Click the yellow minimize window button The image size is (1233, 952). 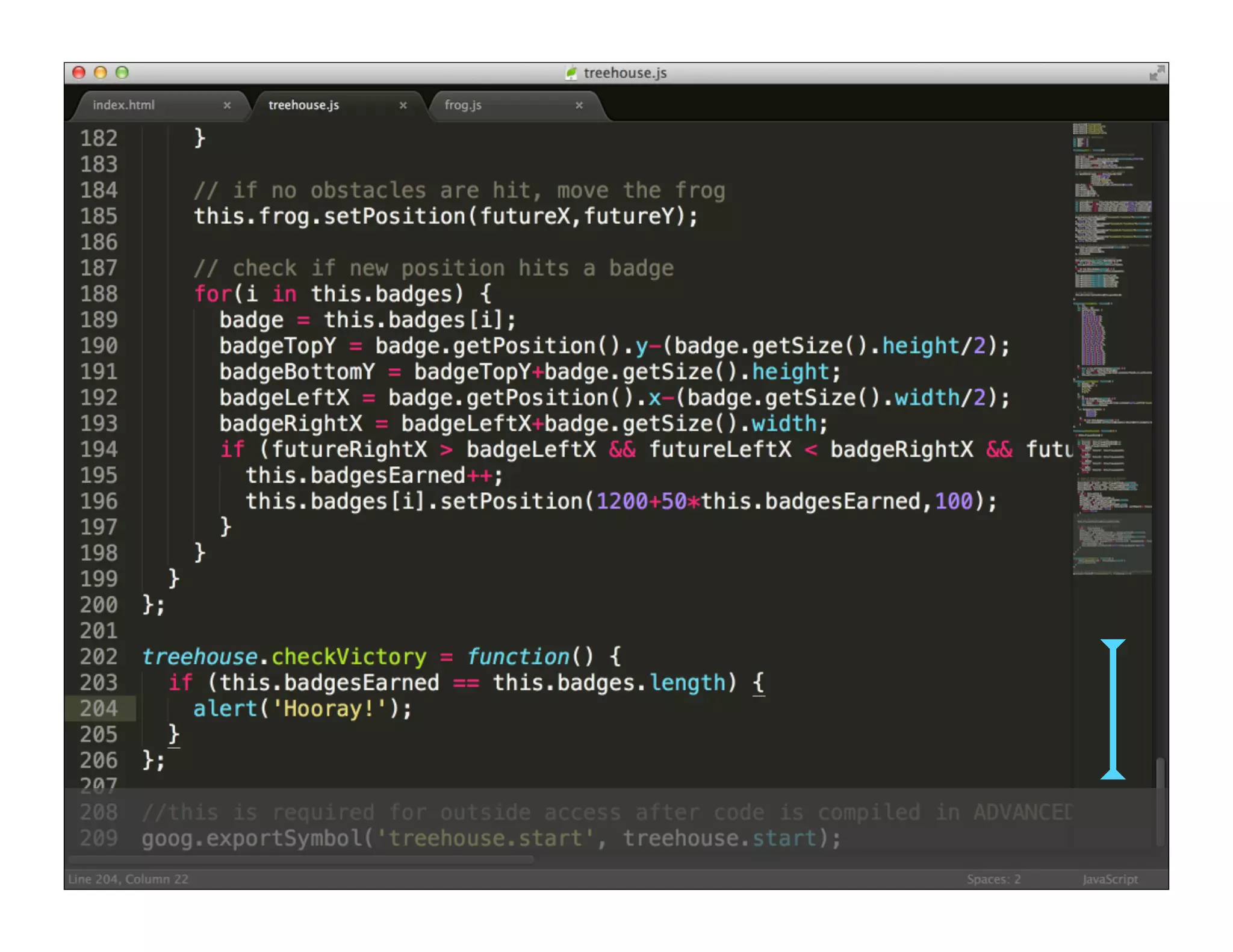point(101,73)
